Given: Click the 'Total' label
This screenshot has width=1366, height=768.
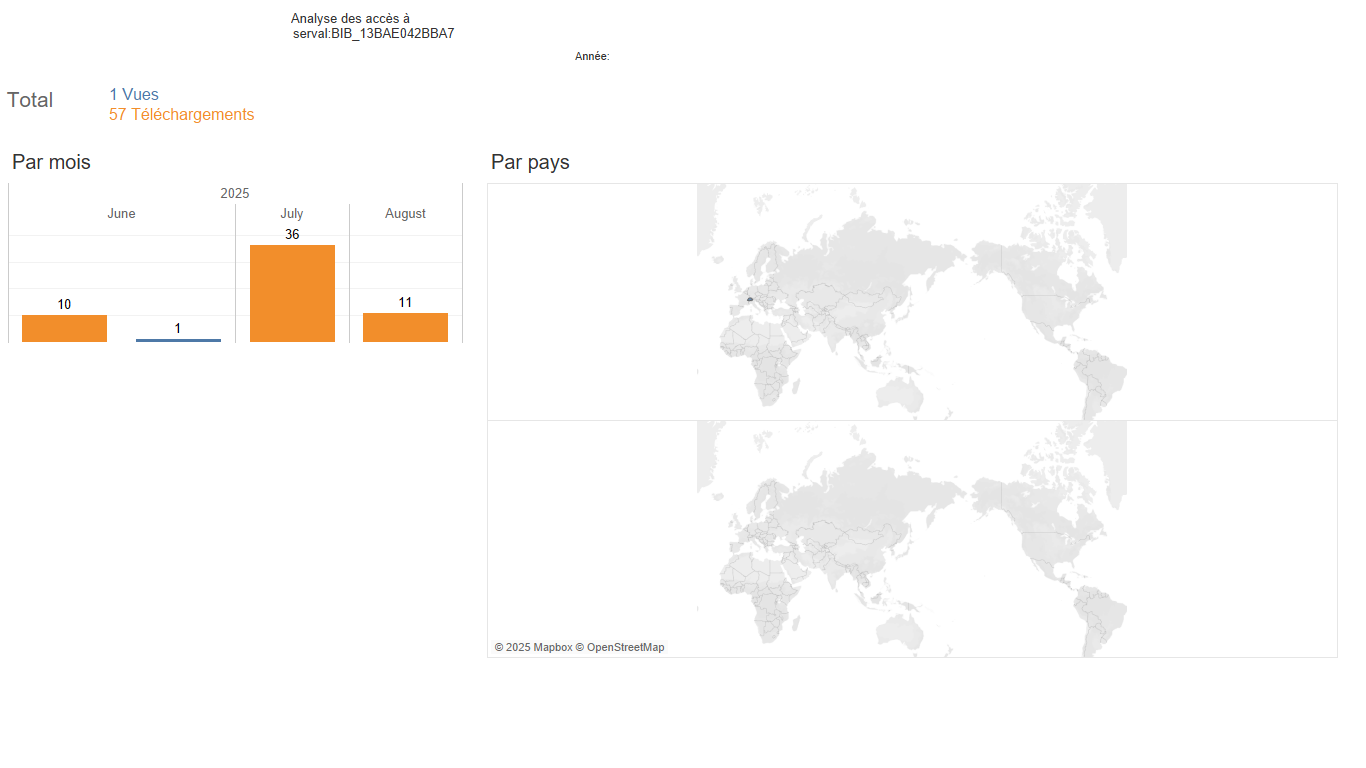Looking at the screenshot, I should point(30,100).
